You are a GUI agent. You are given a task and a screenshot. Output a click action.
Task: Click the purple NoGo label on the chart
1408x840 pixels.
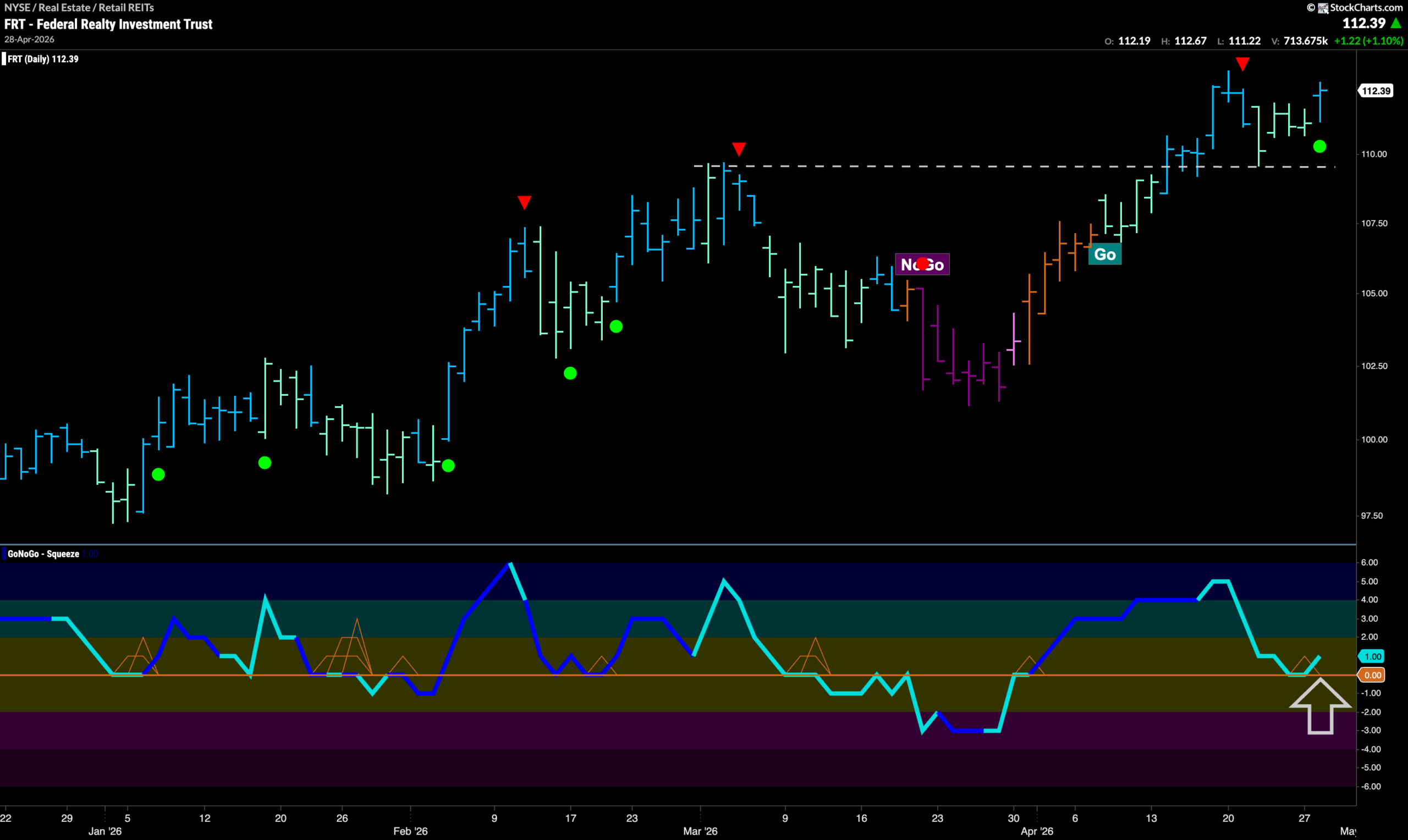922,264
